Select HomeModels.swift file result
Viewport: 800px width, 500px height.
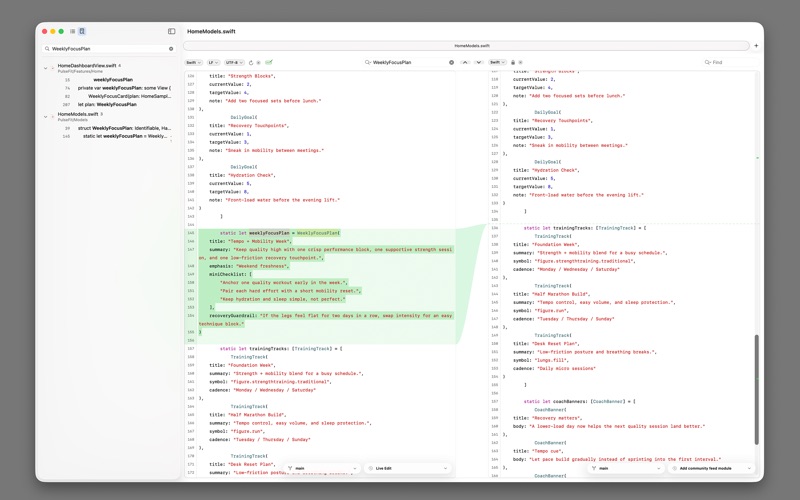[x=78, y=114]
